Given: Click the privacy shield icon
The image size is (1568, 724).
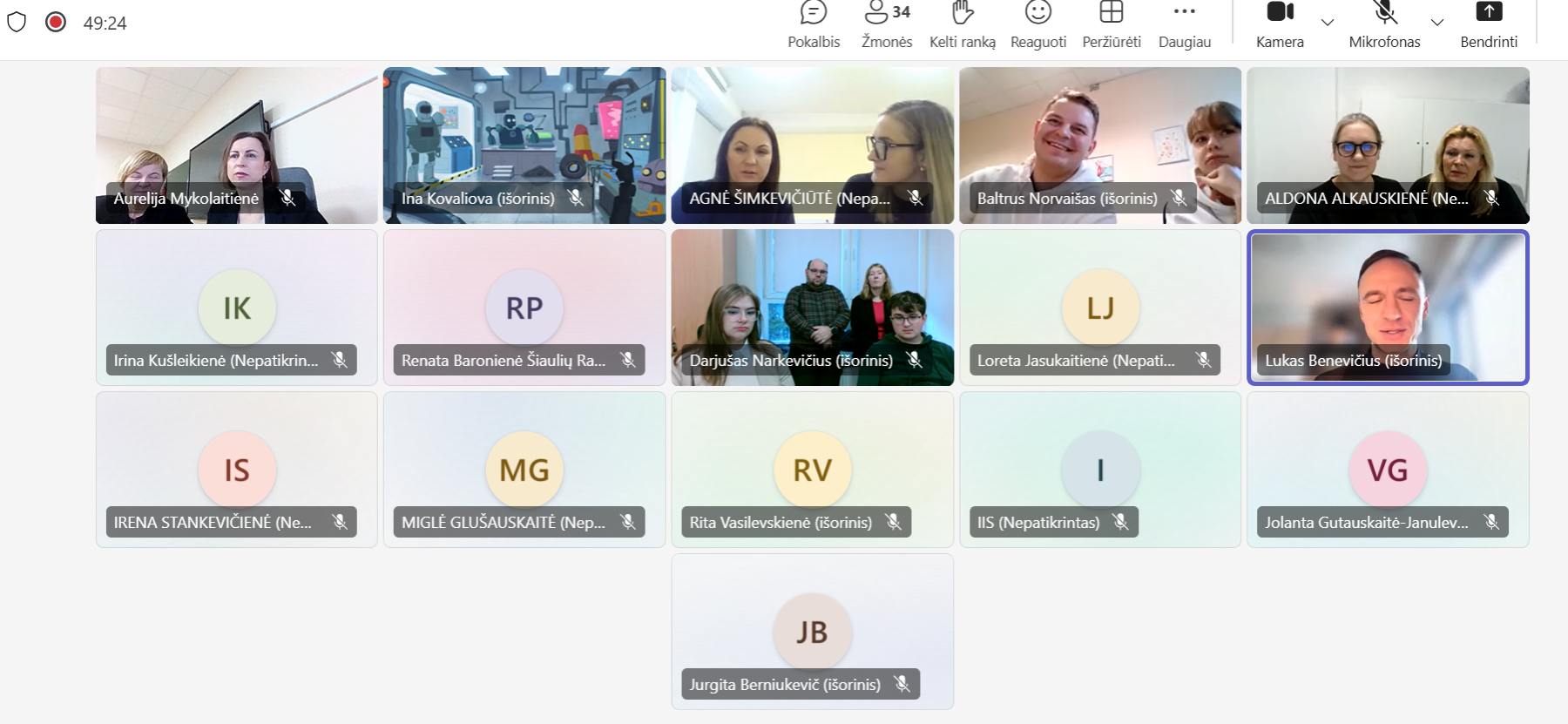Looking at the screenshot, I should (17, 23).
